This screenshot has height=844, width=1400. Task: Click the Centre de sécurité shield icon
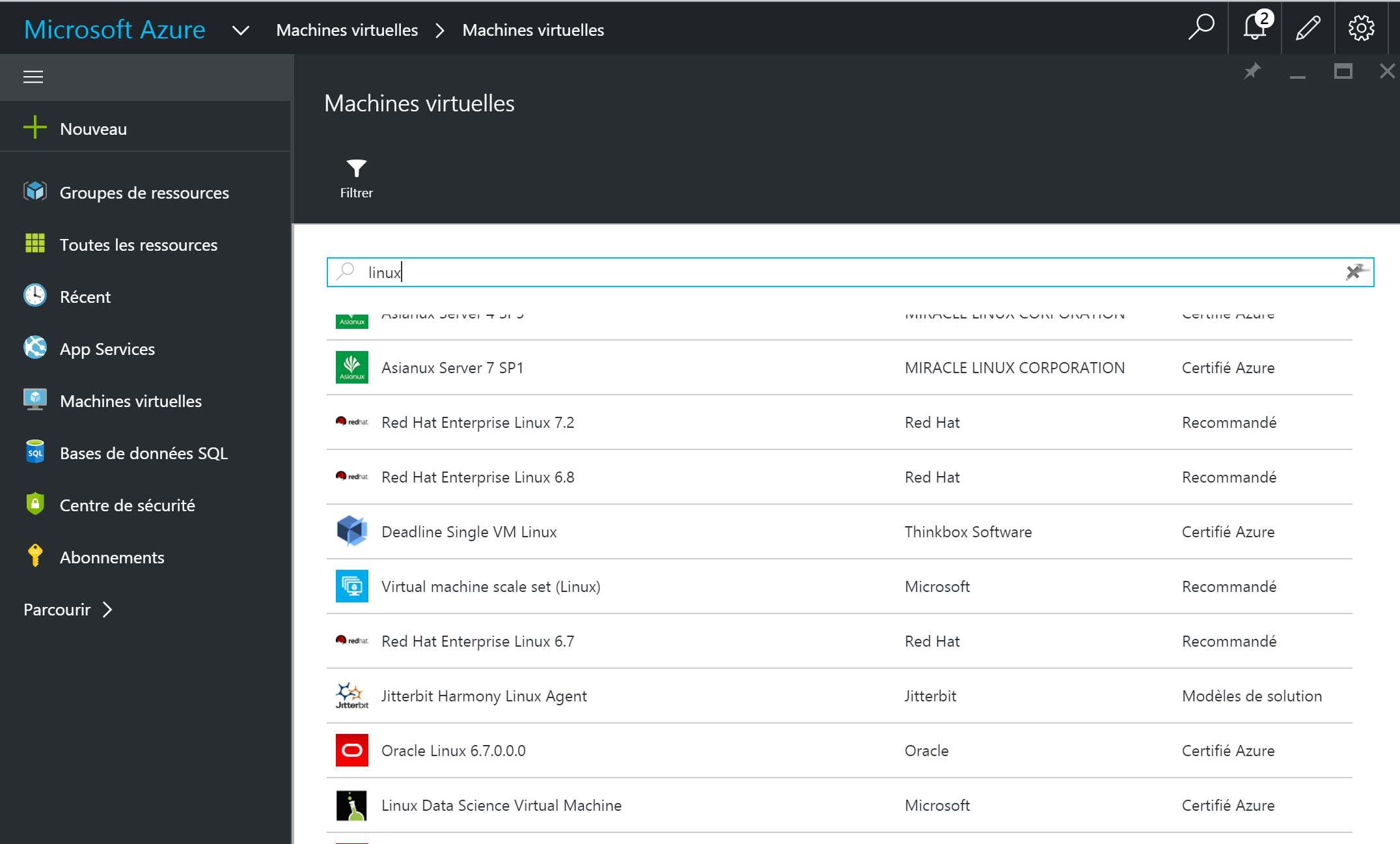(x=34, y=504)
